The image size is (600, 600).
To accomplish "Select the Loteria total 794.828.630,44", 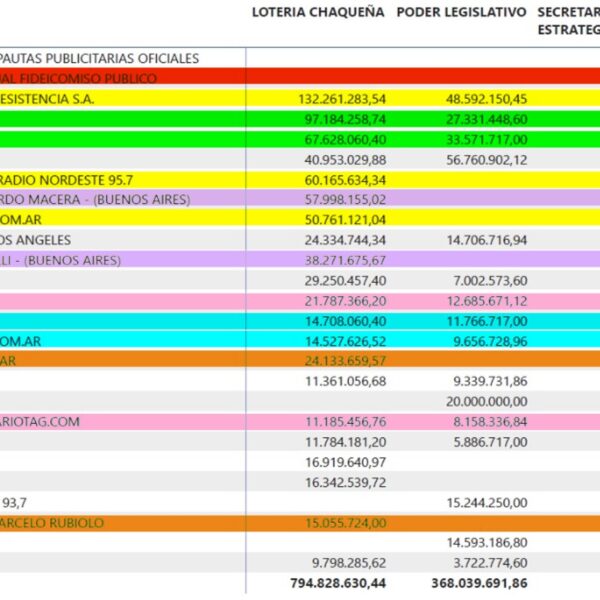I will click(x=338, y=583).
